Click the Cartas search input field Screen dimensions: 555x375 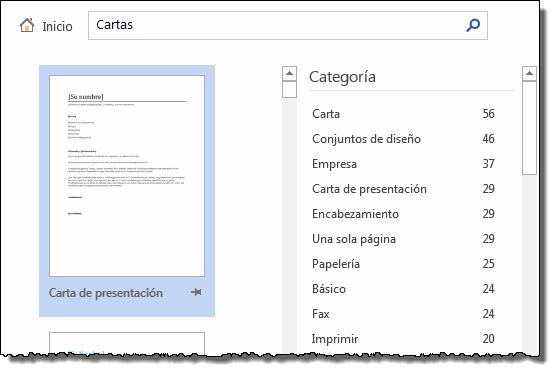click(x=288, y=25)
